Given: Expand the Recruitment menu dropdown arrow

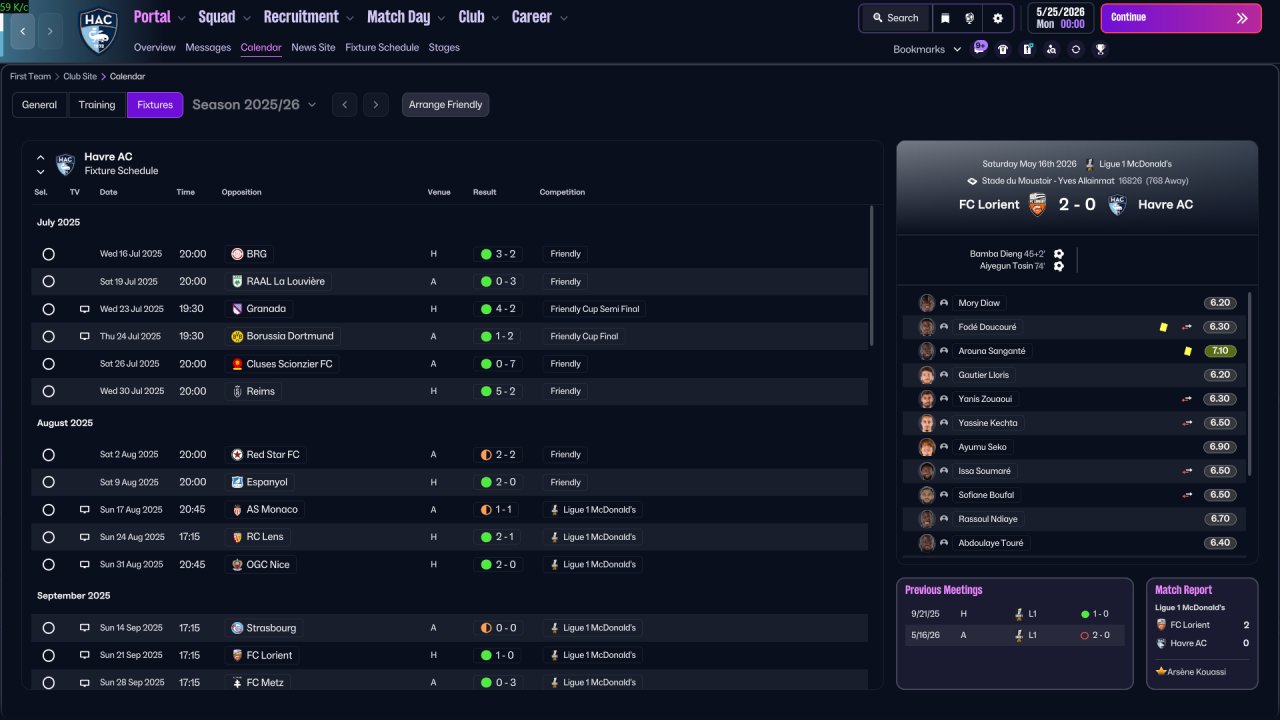Looking at the screenshot, I should [349, 18].
